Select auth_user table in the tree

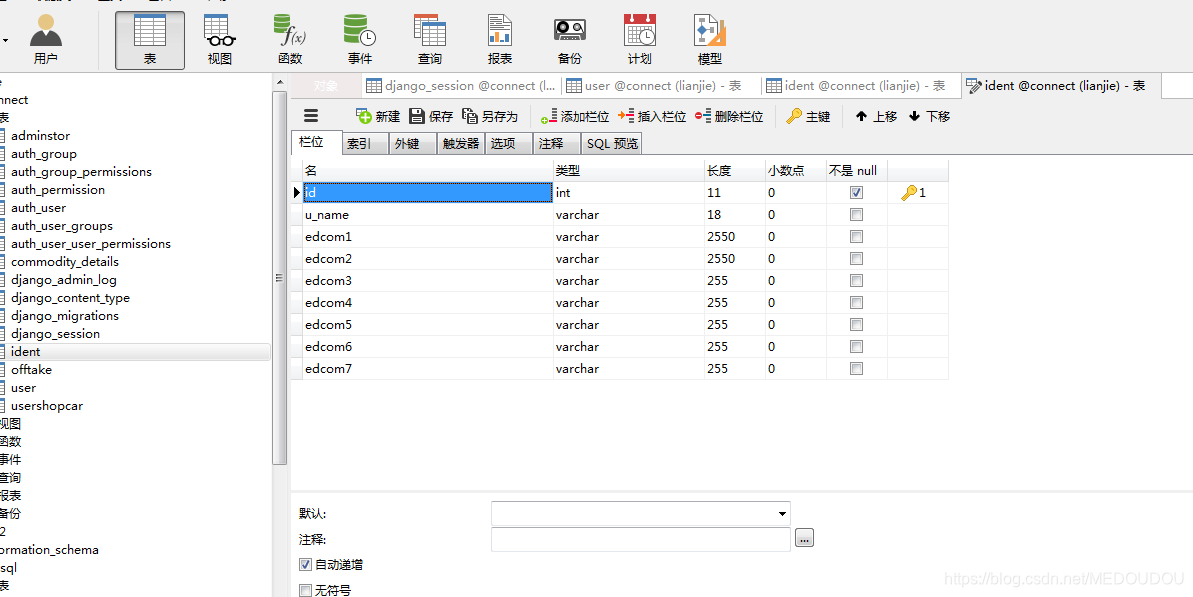39,208
